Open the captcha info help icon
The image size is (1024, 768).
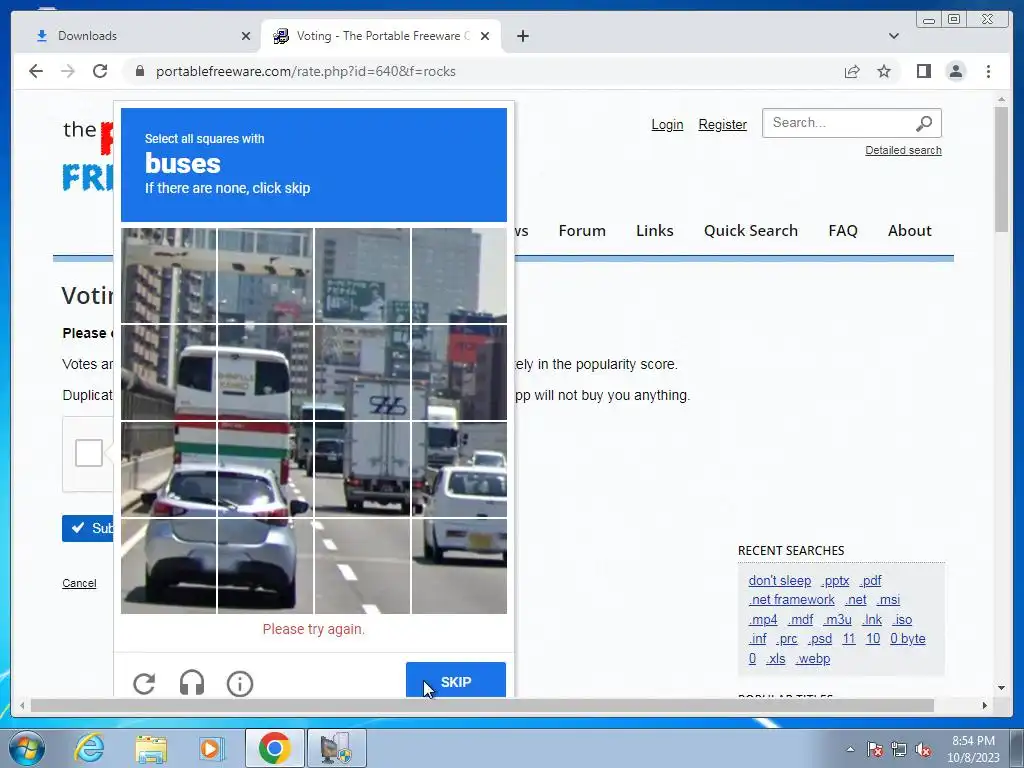tap(240, 684)
